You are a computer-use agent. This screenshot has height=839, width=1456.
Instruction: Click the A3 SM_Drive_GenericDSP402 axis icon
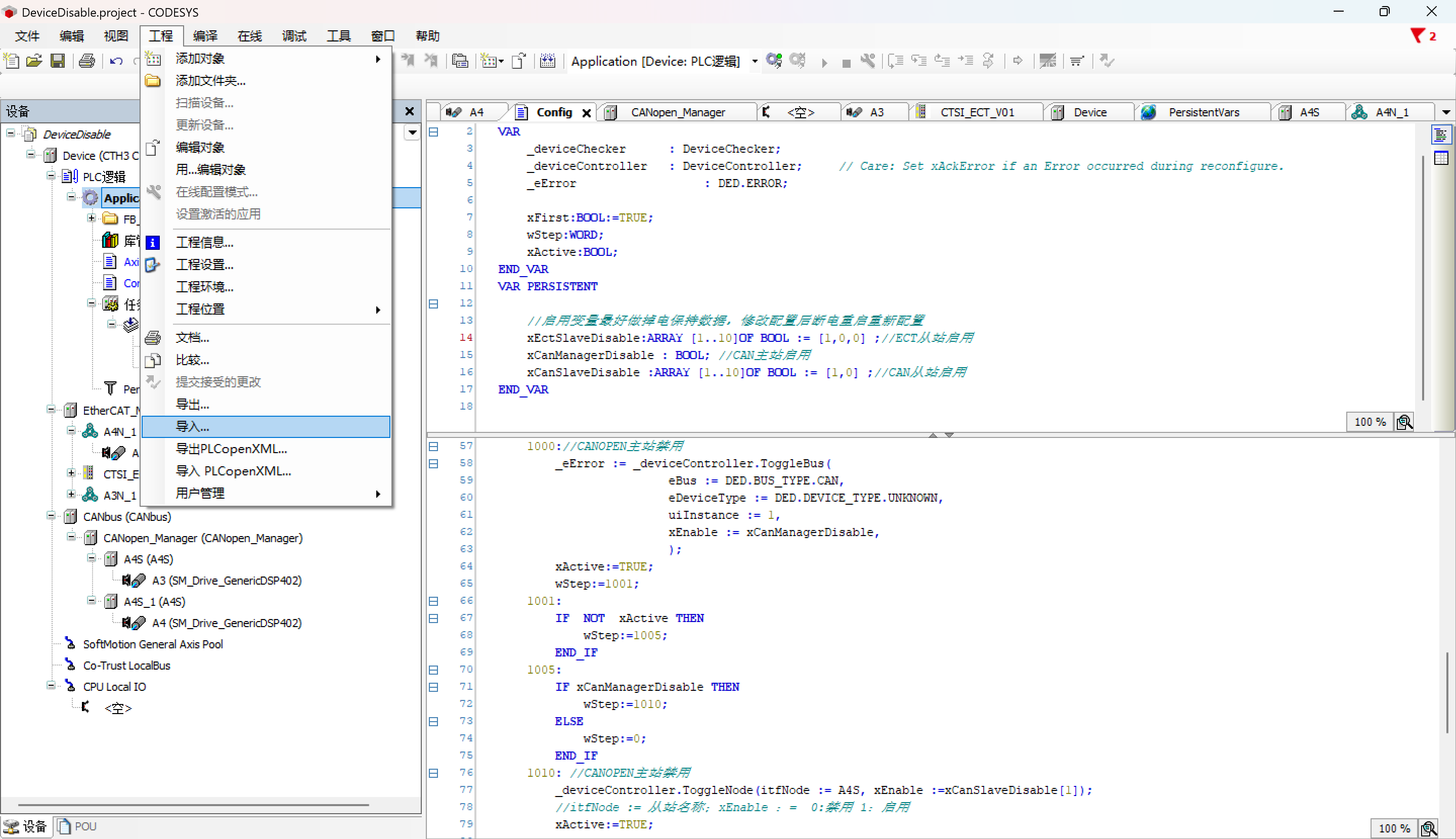tap(134, 580)
